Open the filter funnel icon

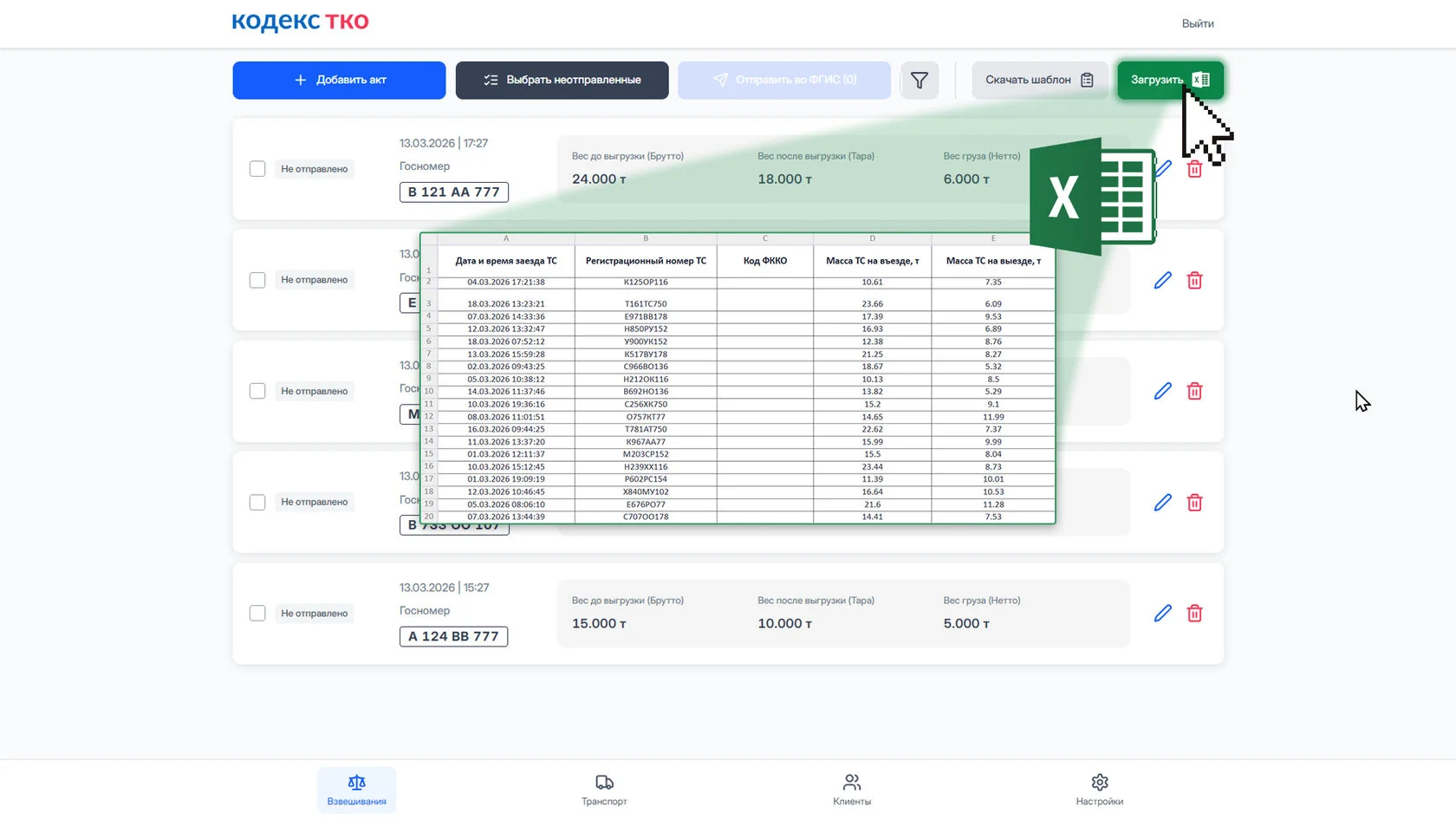920,81
